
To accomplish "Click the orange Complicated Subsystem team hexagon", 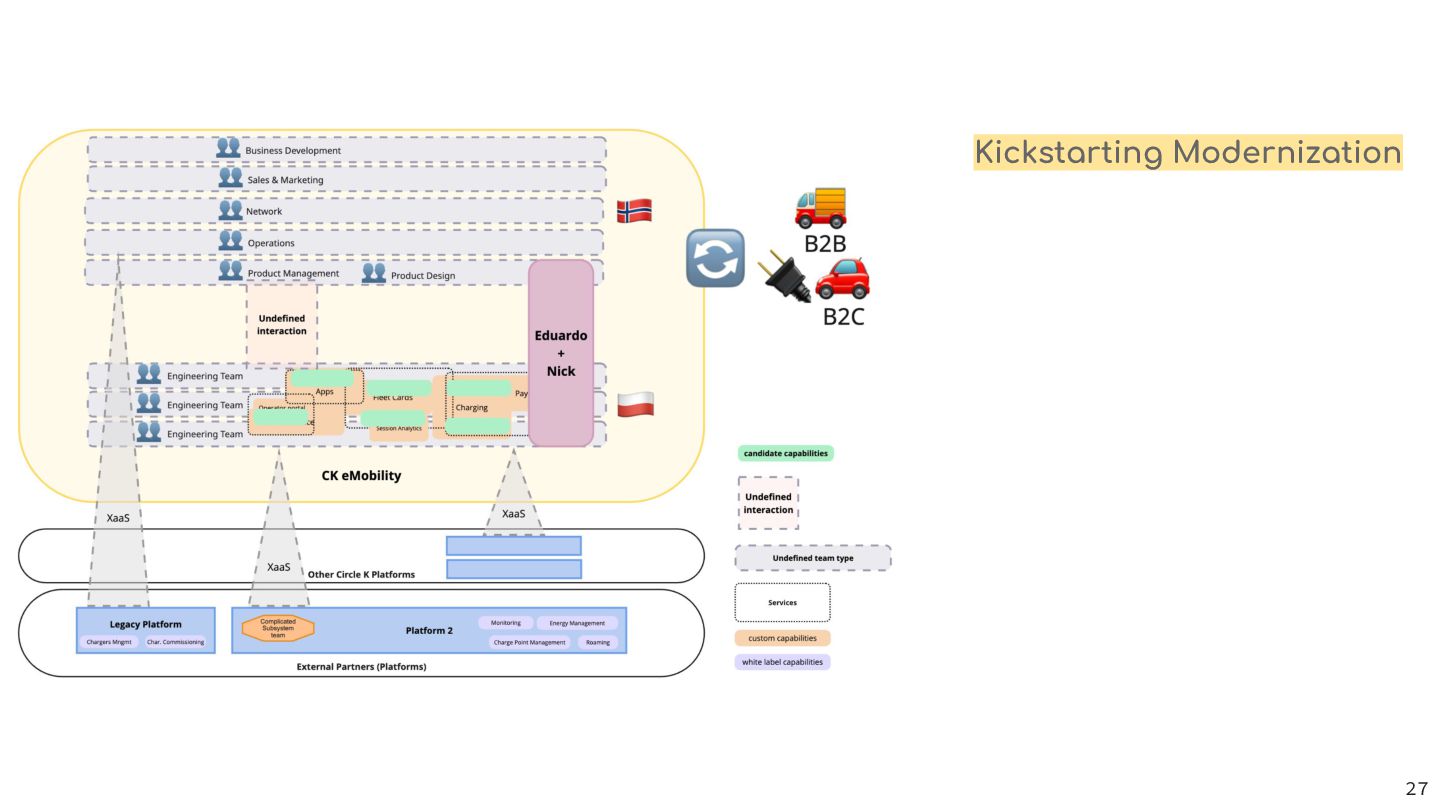I will (x=278, y=628).
